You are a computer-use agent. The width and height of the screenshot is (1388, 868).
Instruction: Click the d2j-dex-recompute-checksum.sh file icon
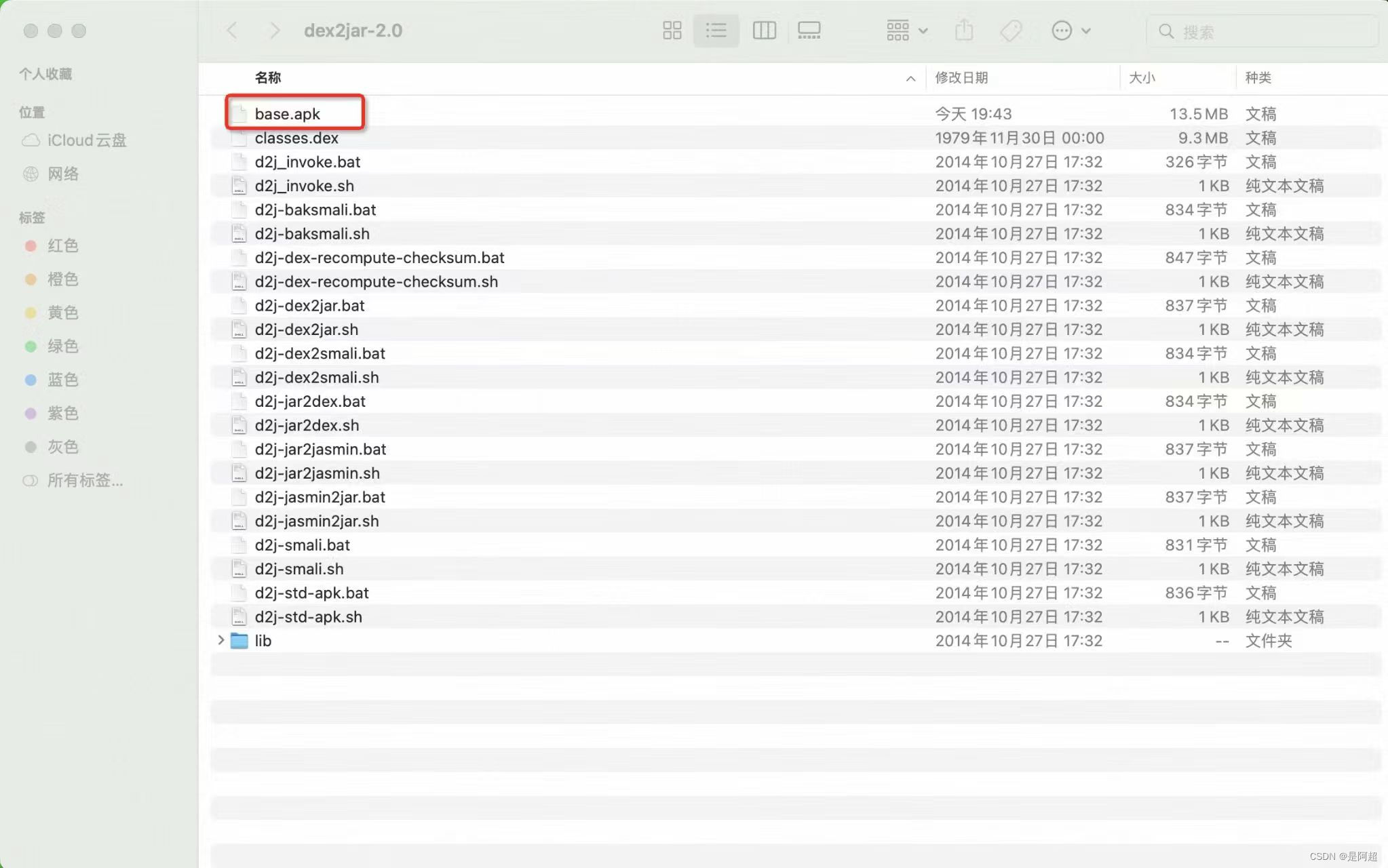(x=239, y=281)
